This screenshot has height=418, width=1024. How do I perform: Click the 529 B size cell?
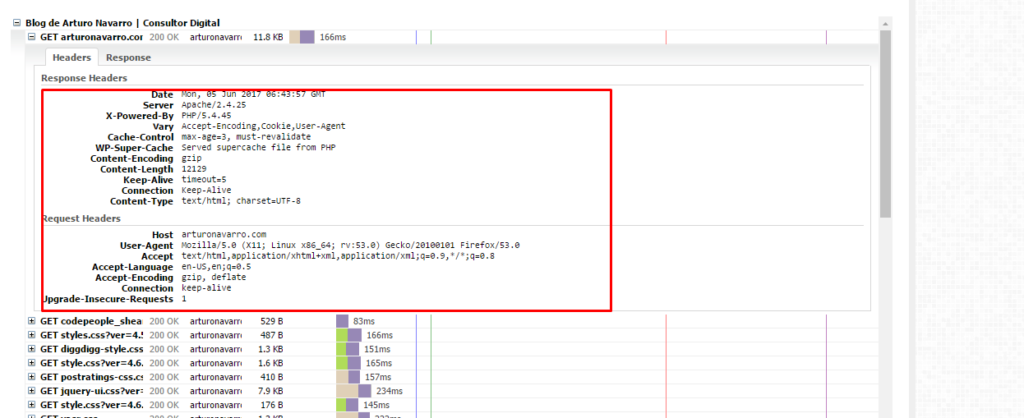pyautogui.click(x=271, y=321)
